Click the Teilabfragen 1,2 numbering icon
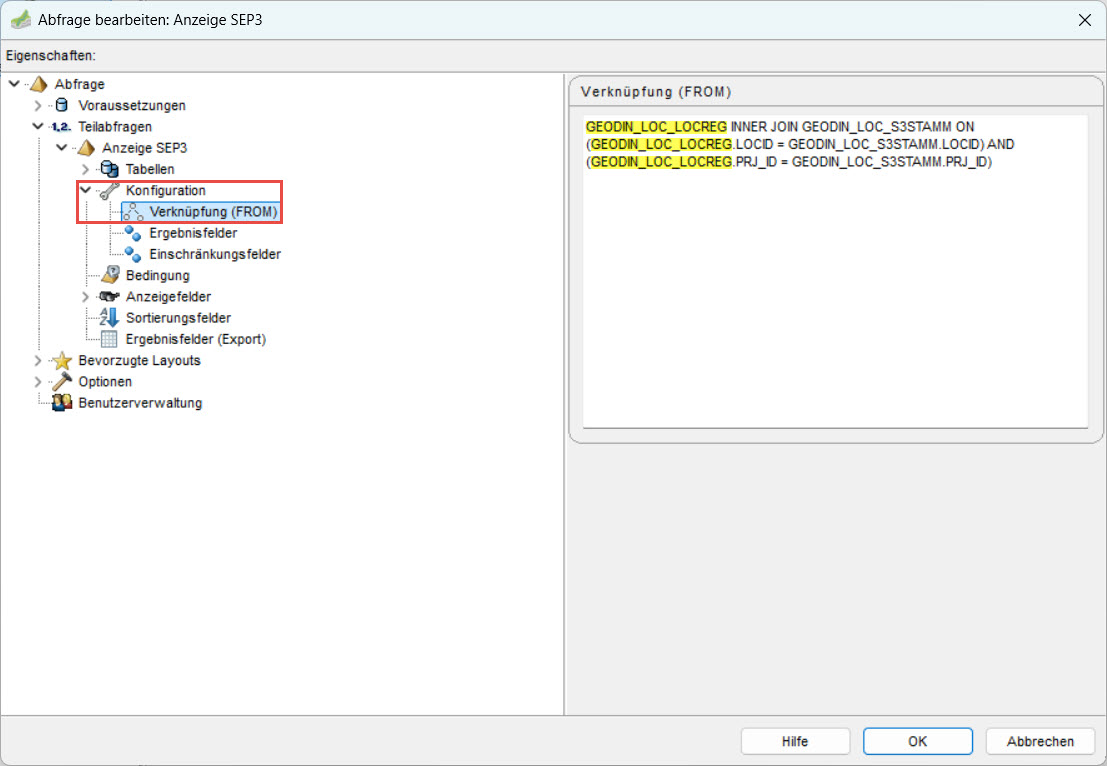This screenshot has width=1107, height=766. [61, 127]
